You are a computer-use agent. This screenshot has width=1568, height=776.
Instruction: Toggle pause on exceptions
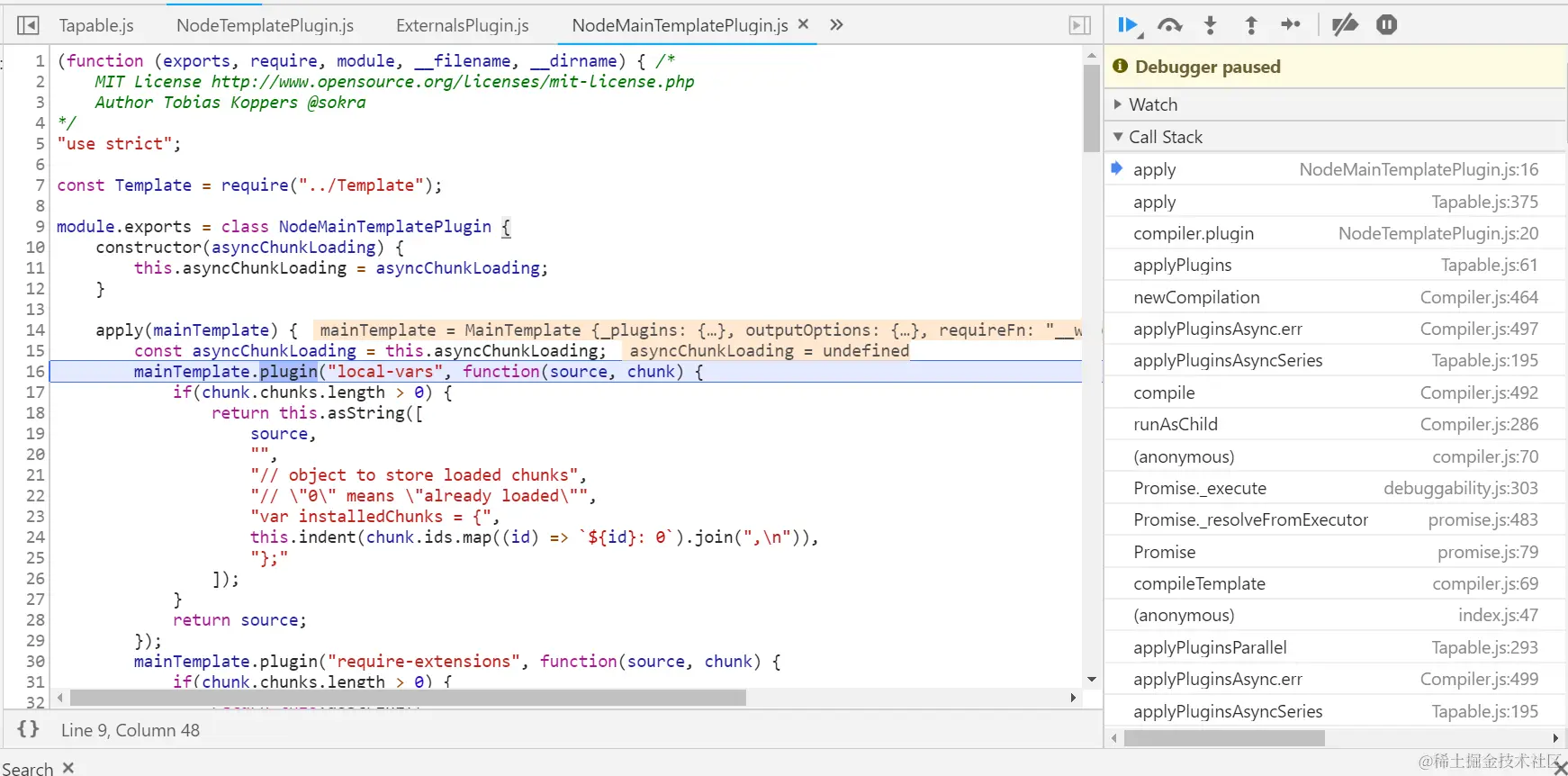point(1386,25)
